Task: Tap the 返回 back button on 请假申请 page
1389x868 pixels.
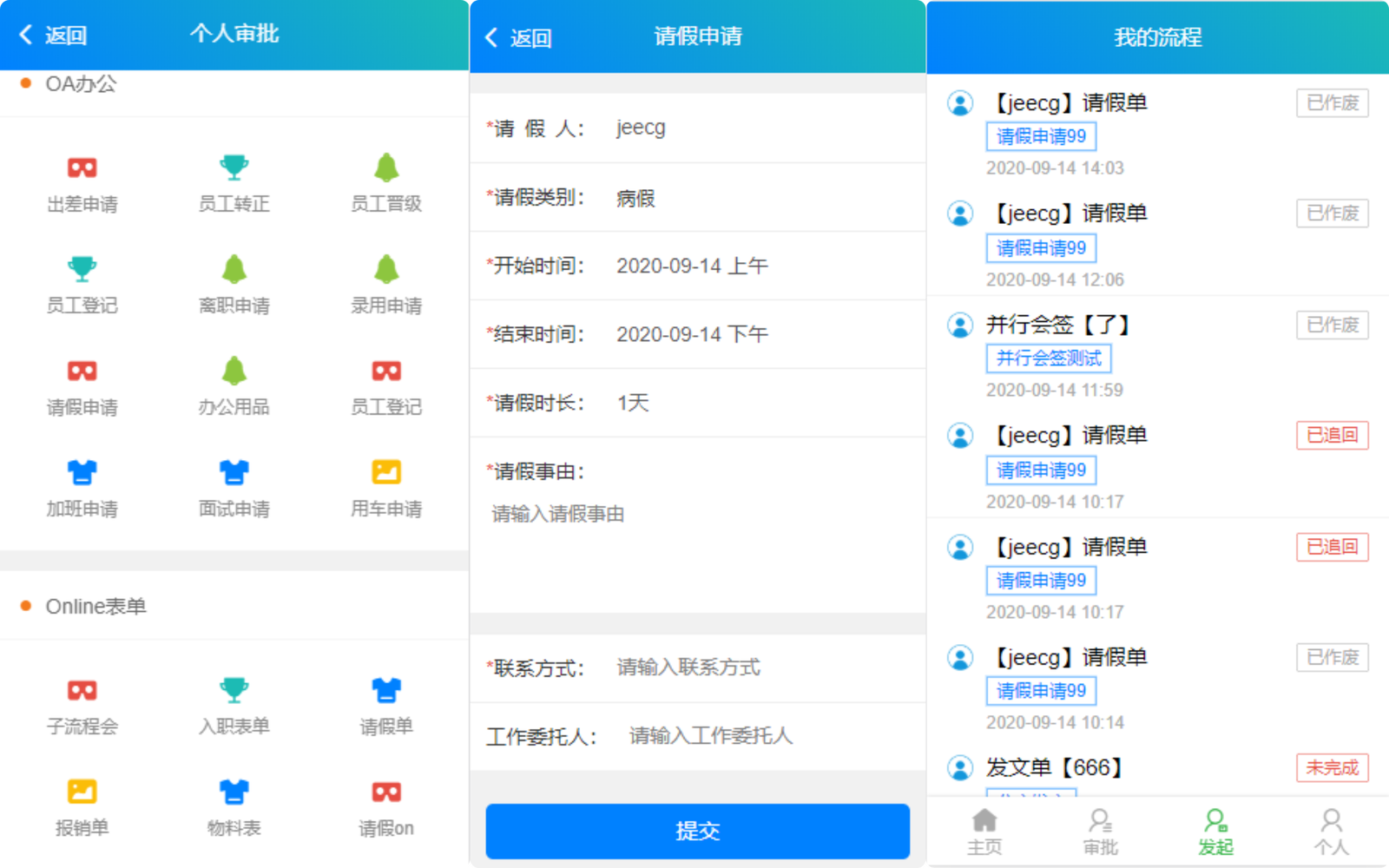Action: click(517, 36)
